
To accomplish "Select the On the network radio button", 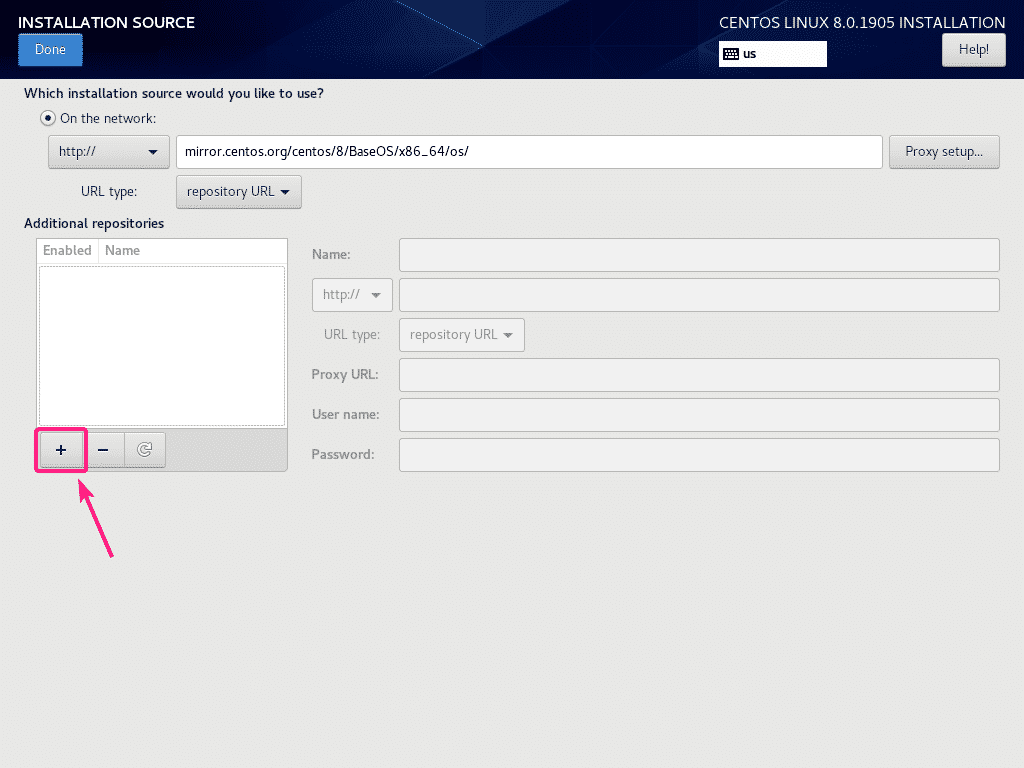I will click(48, 118).
